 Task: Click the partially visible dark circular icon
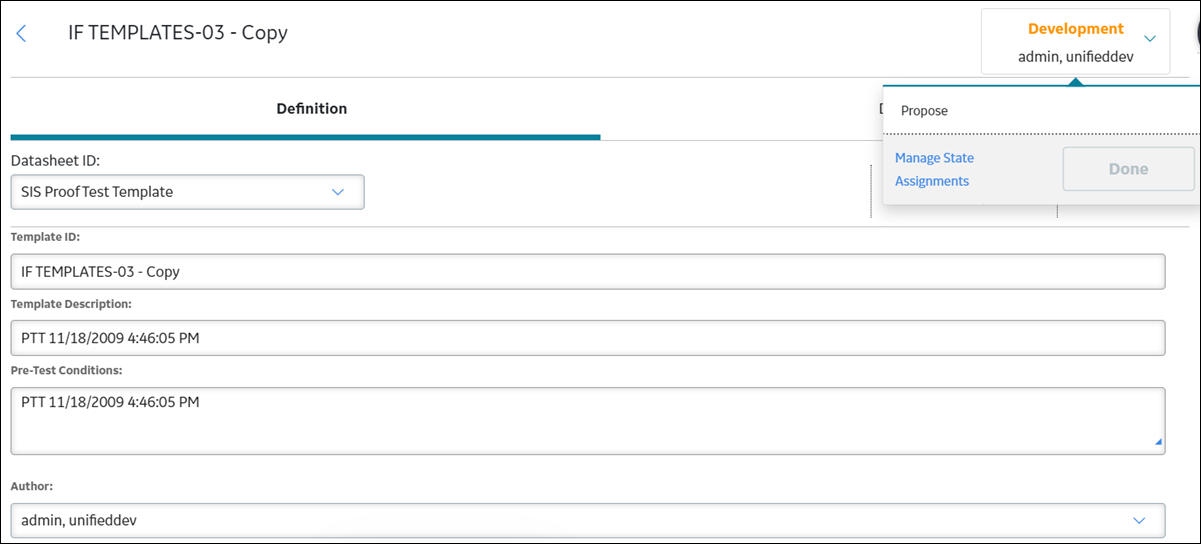[1195, 28]
